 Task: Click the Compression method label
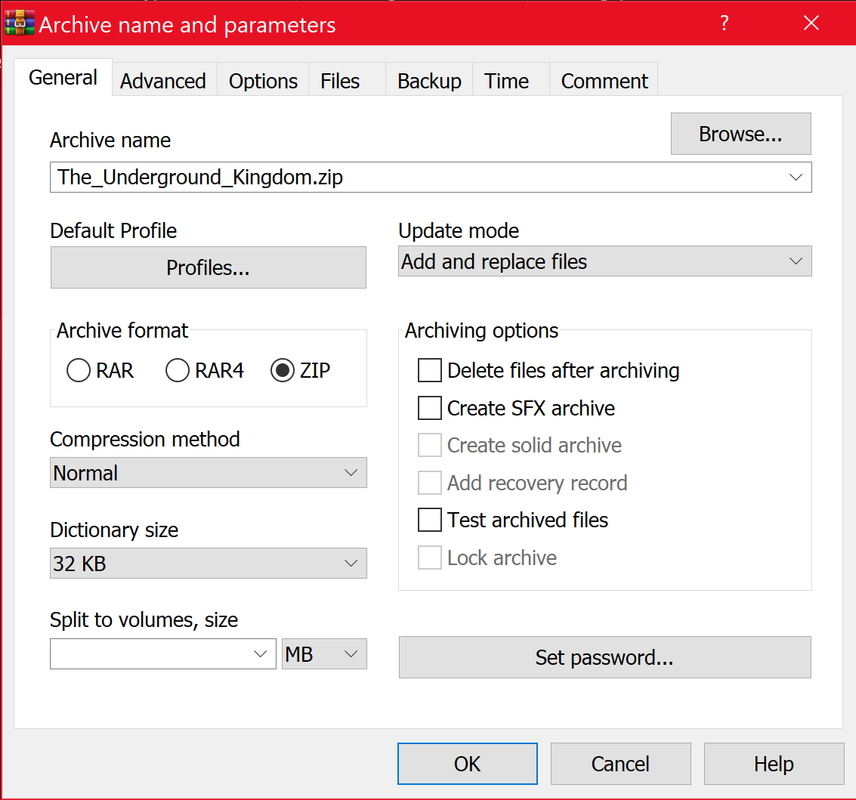145,440
